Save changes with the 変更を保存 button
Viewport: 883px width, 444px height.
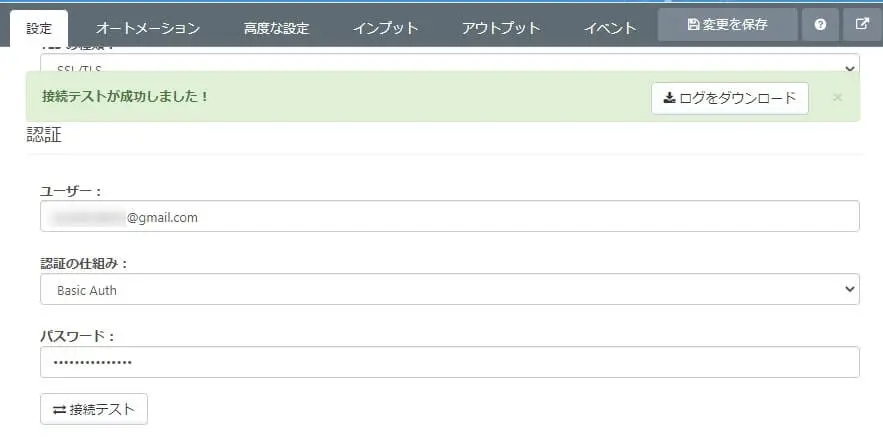[727, 25]
